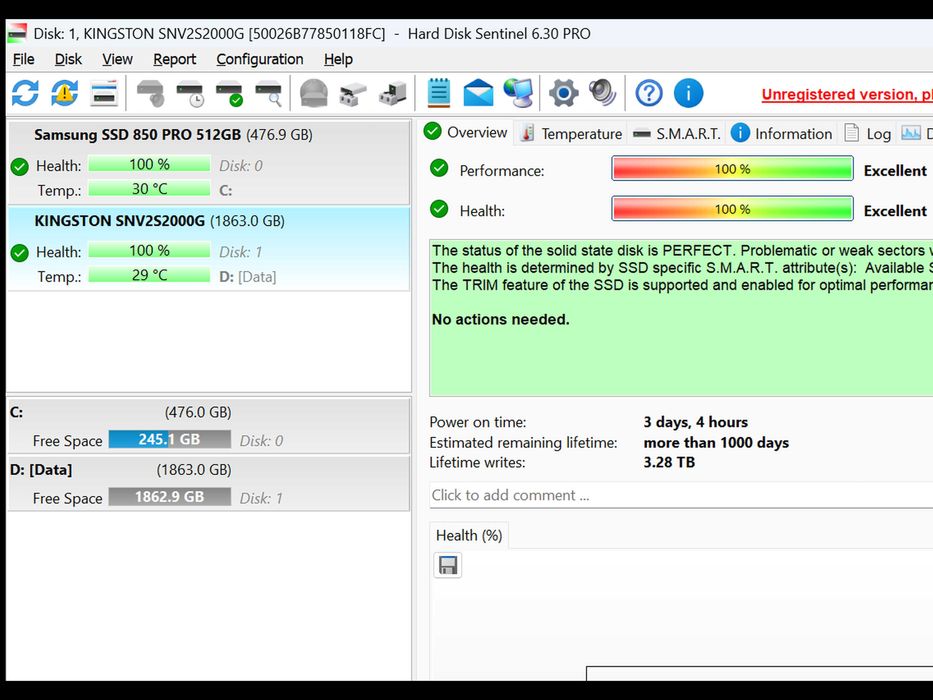Click the green check beside Samsung Health
The width and height of the screenshot is (933, 700).
[20, 167]
